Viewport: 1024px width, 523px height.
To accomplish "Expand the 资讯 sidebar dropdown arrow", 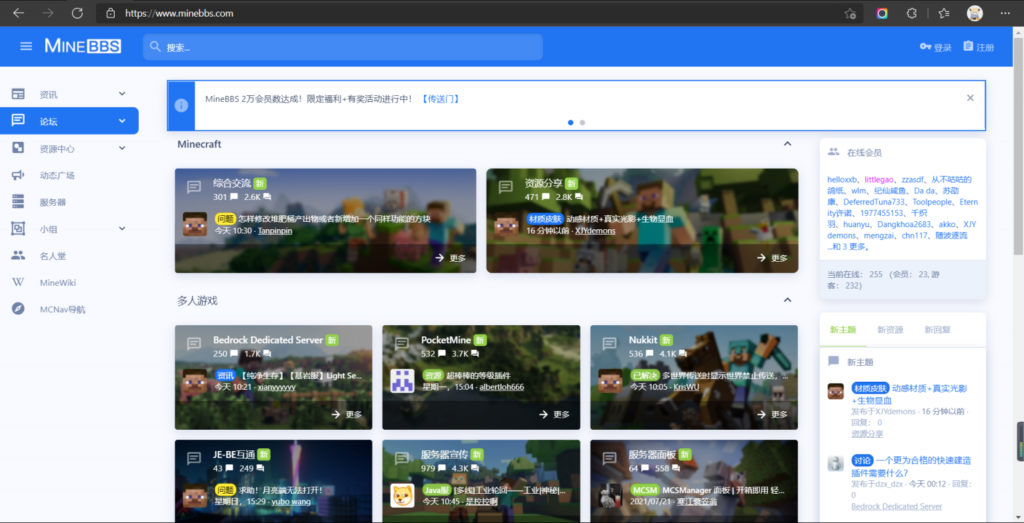I will (122, 94).
